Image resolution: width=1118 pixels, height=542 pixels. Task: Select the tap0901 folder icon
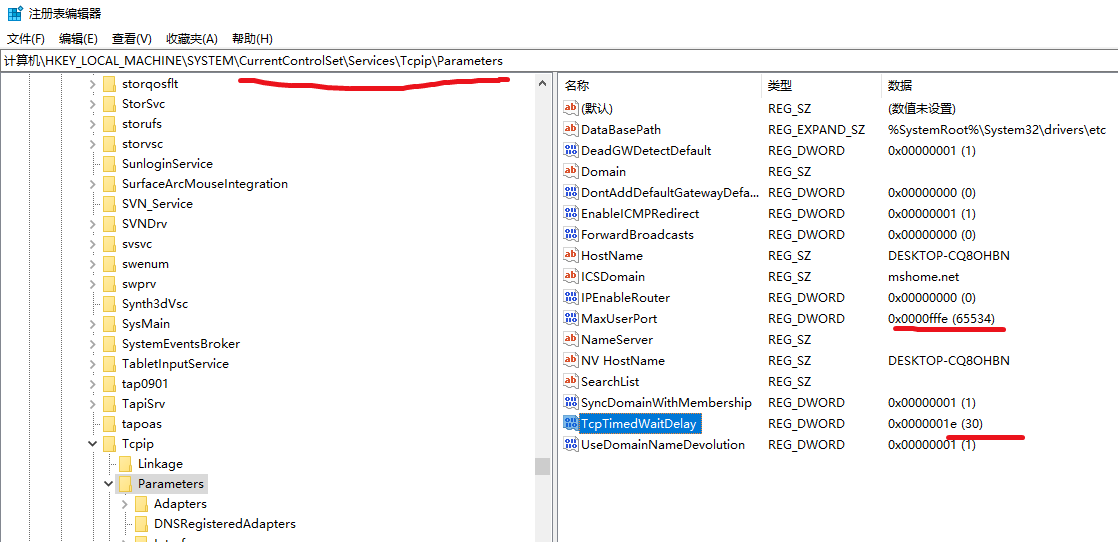pyautogui.click(x=109, y=384)
